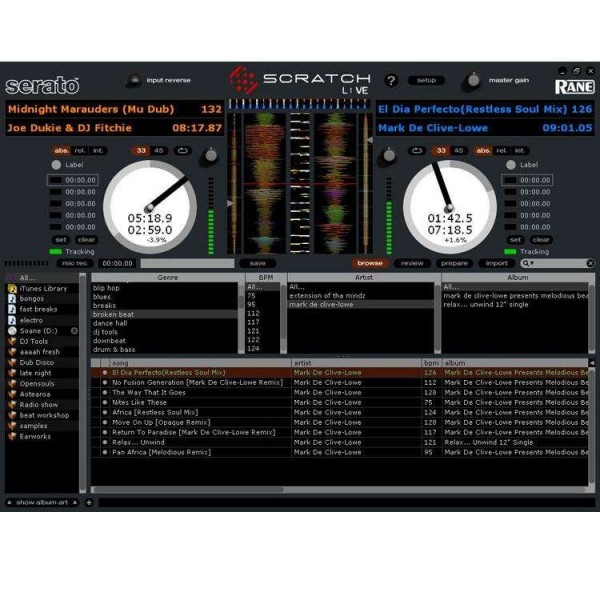Viewport: 600px width, 600px height.
Task: Open the setup screen
Action: (x=426, y=80)
